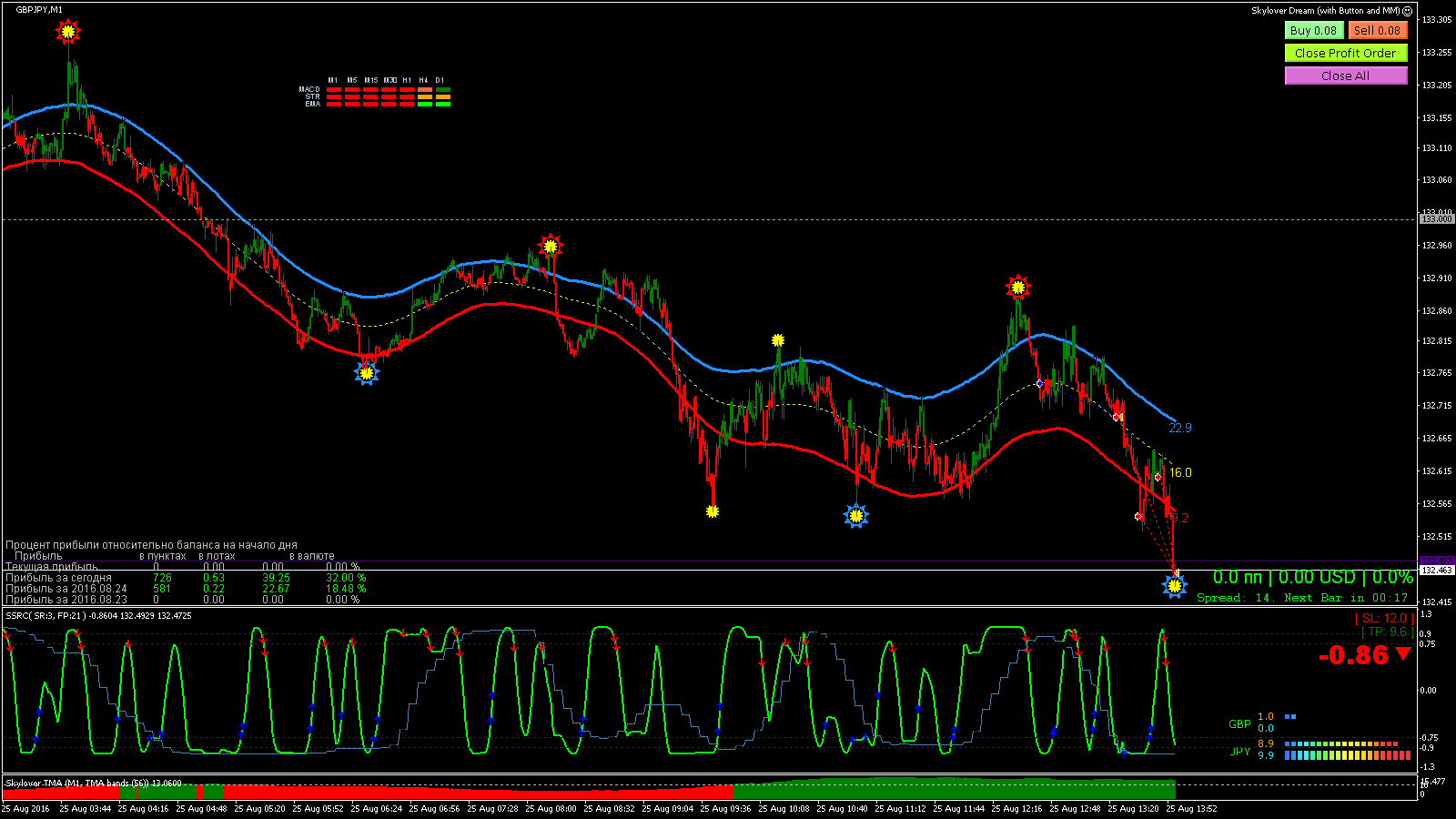Click the 'Прибыль за 2016.08.23' row label
Image resolution: width=1456 pixels, height=819 pixels.
point(66,600)
